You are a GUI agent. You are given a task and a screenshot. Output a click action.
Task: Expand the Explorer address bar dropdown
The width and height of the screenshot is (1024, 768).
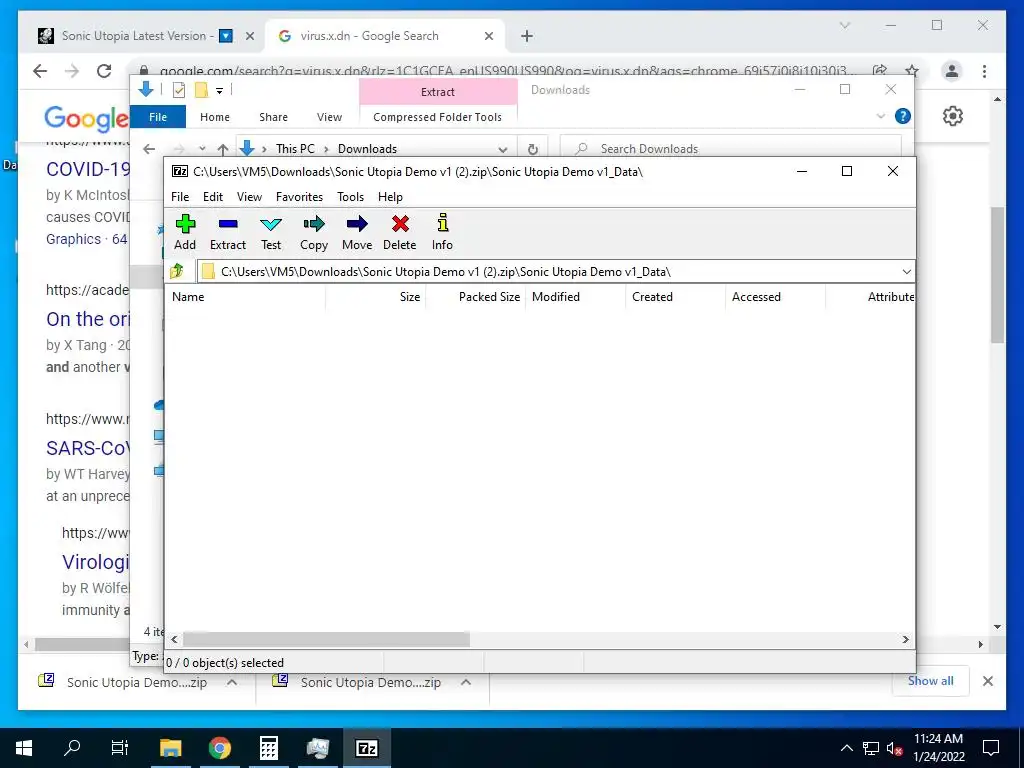[502, 149]
